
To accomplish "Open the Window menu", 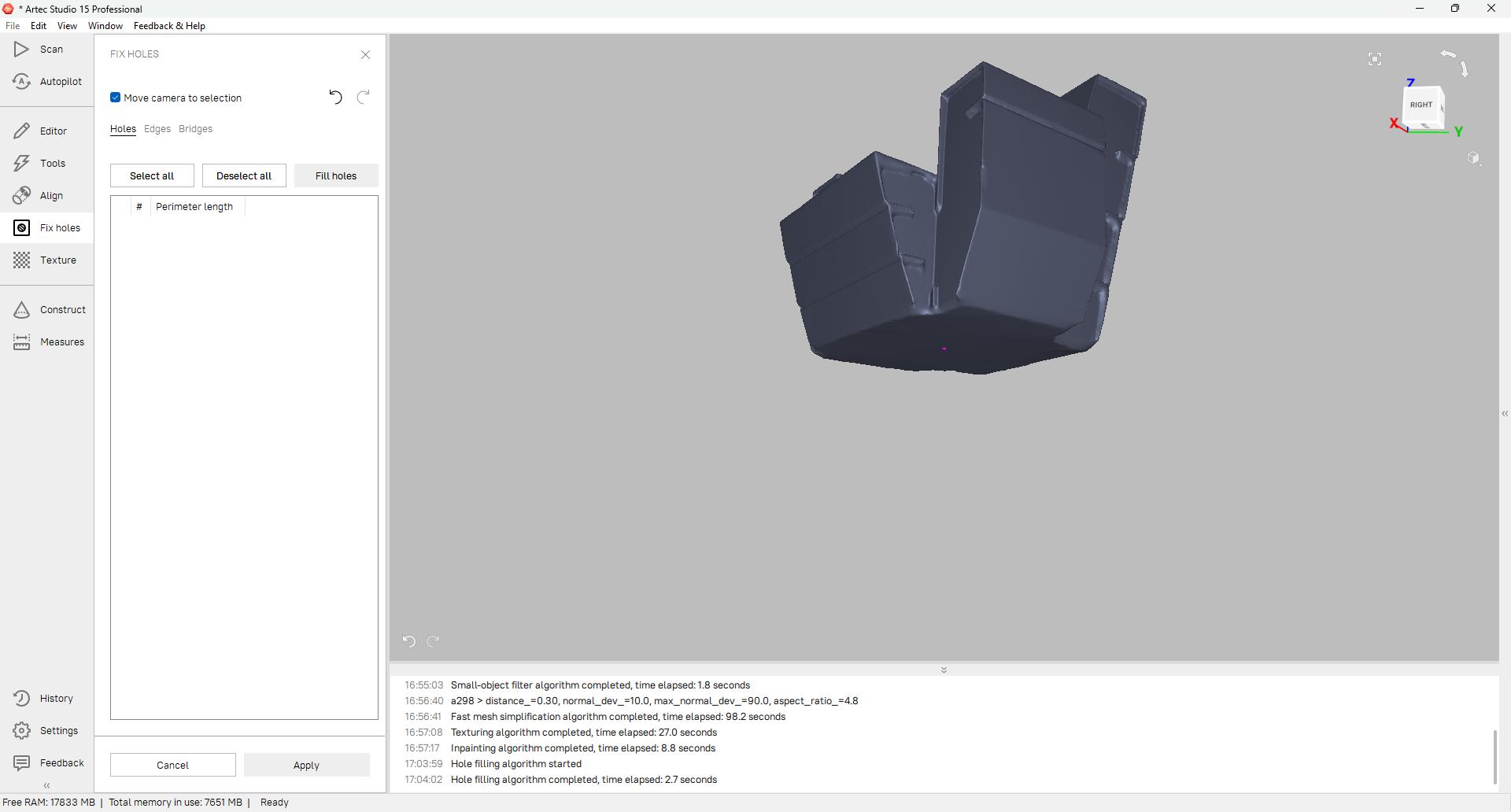I will coord(105,26).
